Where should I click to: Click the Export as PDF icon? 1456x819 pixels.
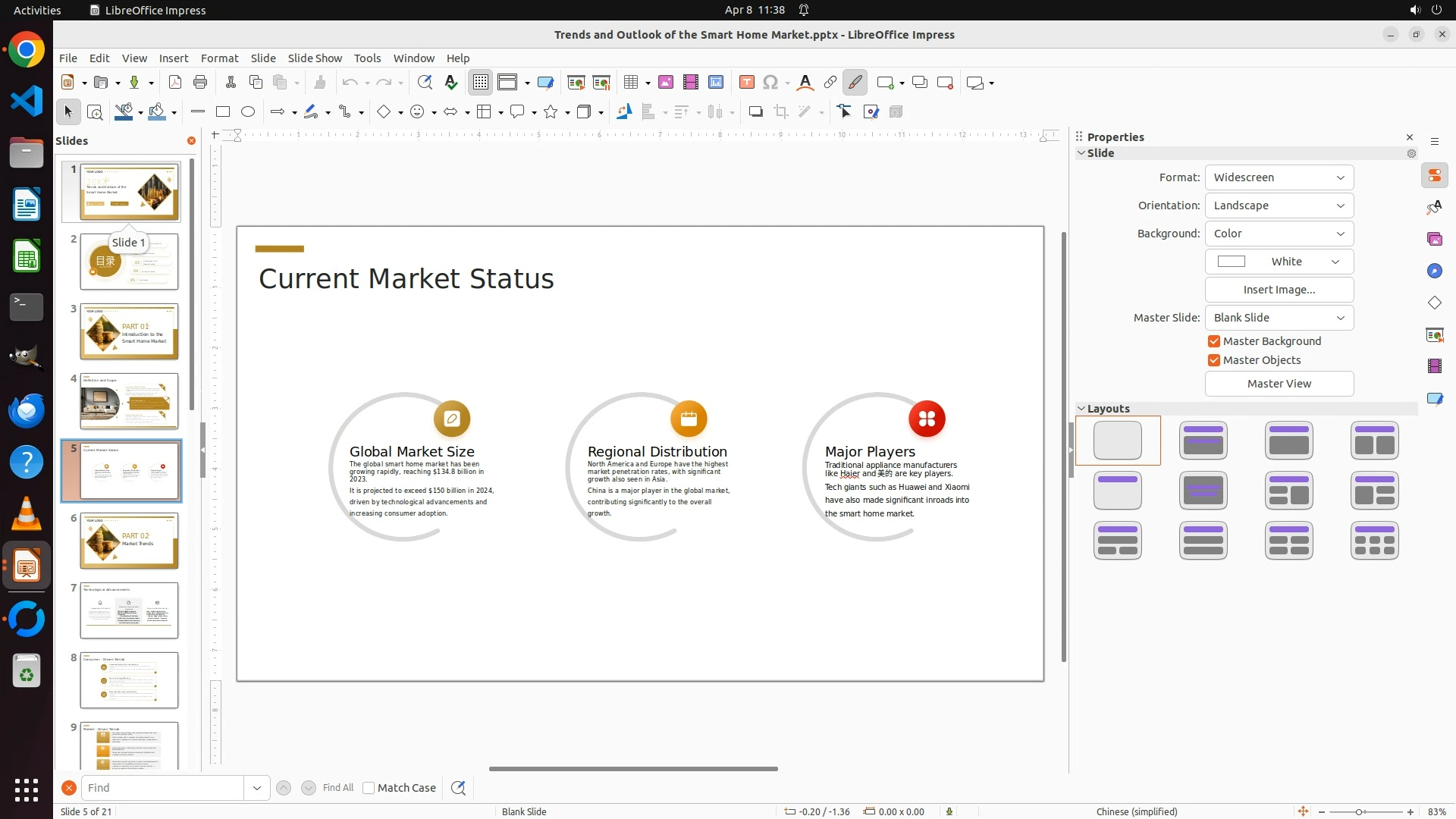point(175,83)
